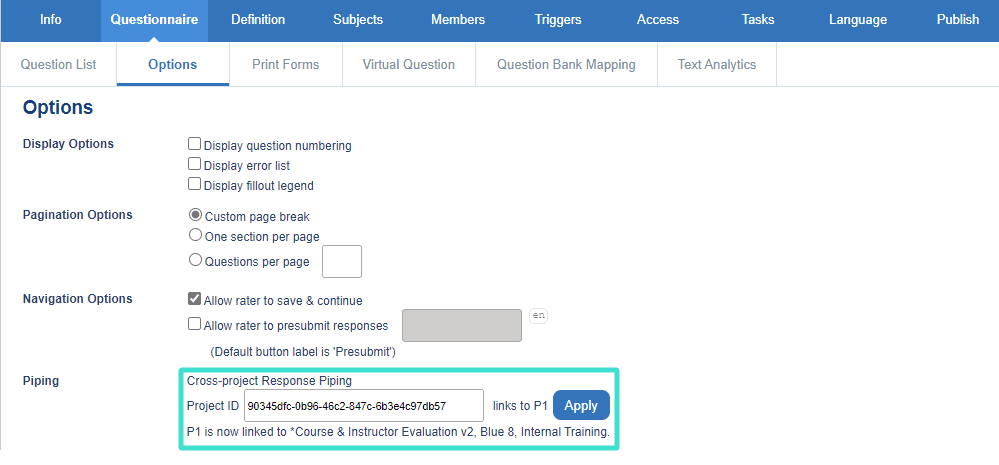Viewport: 999px width, 465px height.
Task: Open the Text Analytics tab
Action: [x=717, y=64]
